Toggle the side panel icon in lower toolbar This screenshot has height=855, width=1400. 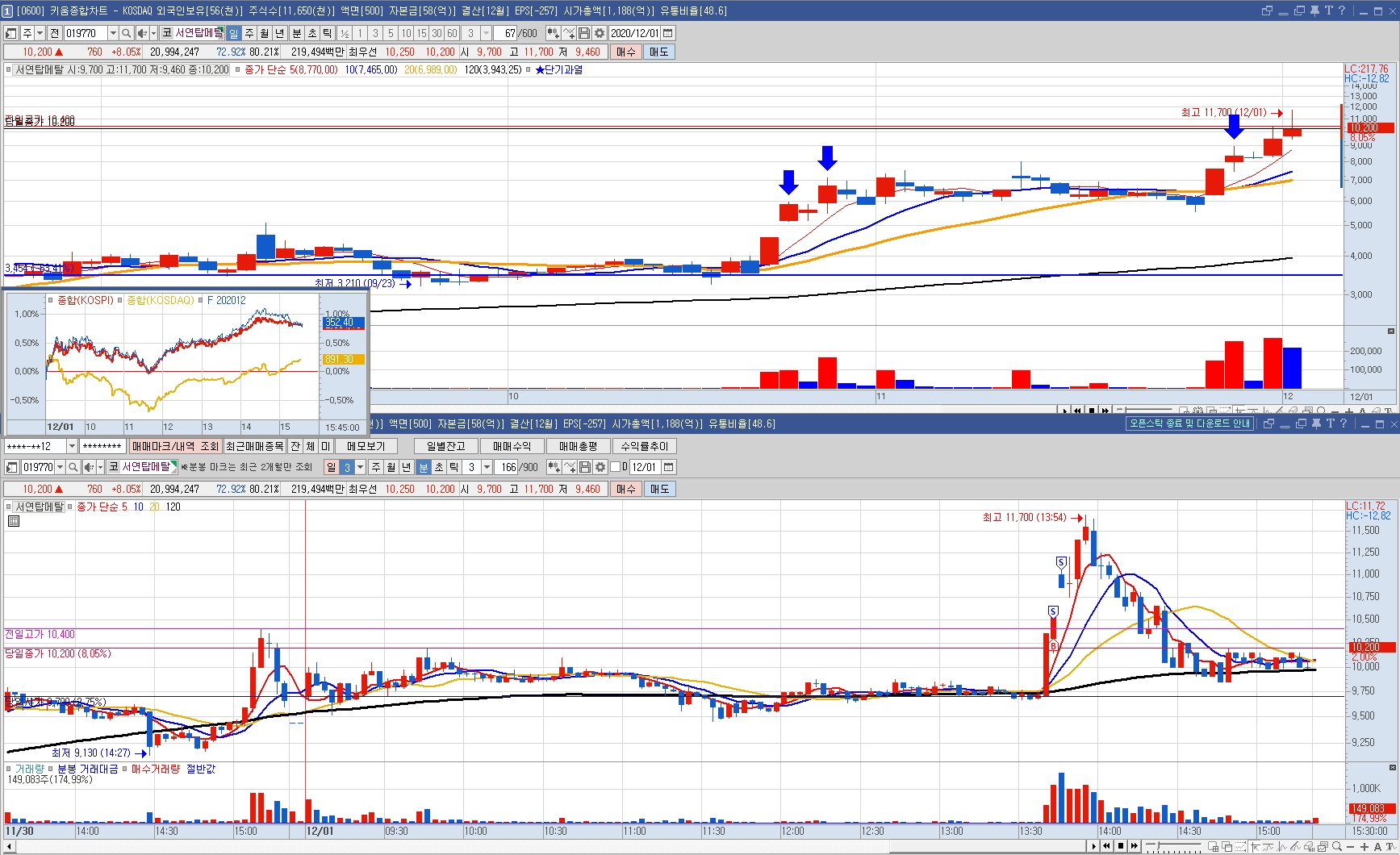10,467
